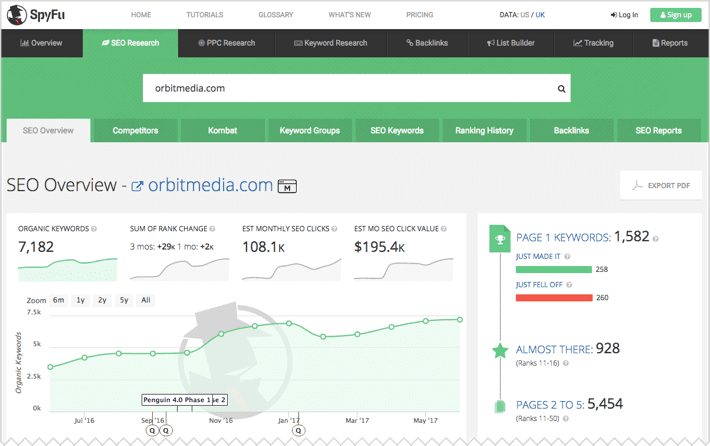The width and height of the screenshot is (710, 446).
Task: Set chart zoom to All
Action: click(146, 300)
